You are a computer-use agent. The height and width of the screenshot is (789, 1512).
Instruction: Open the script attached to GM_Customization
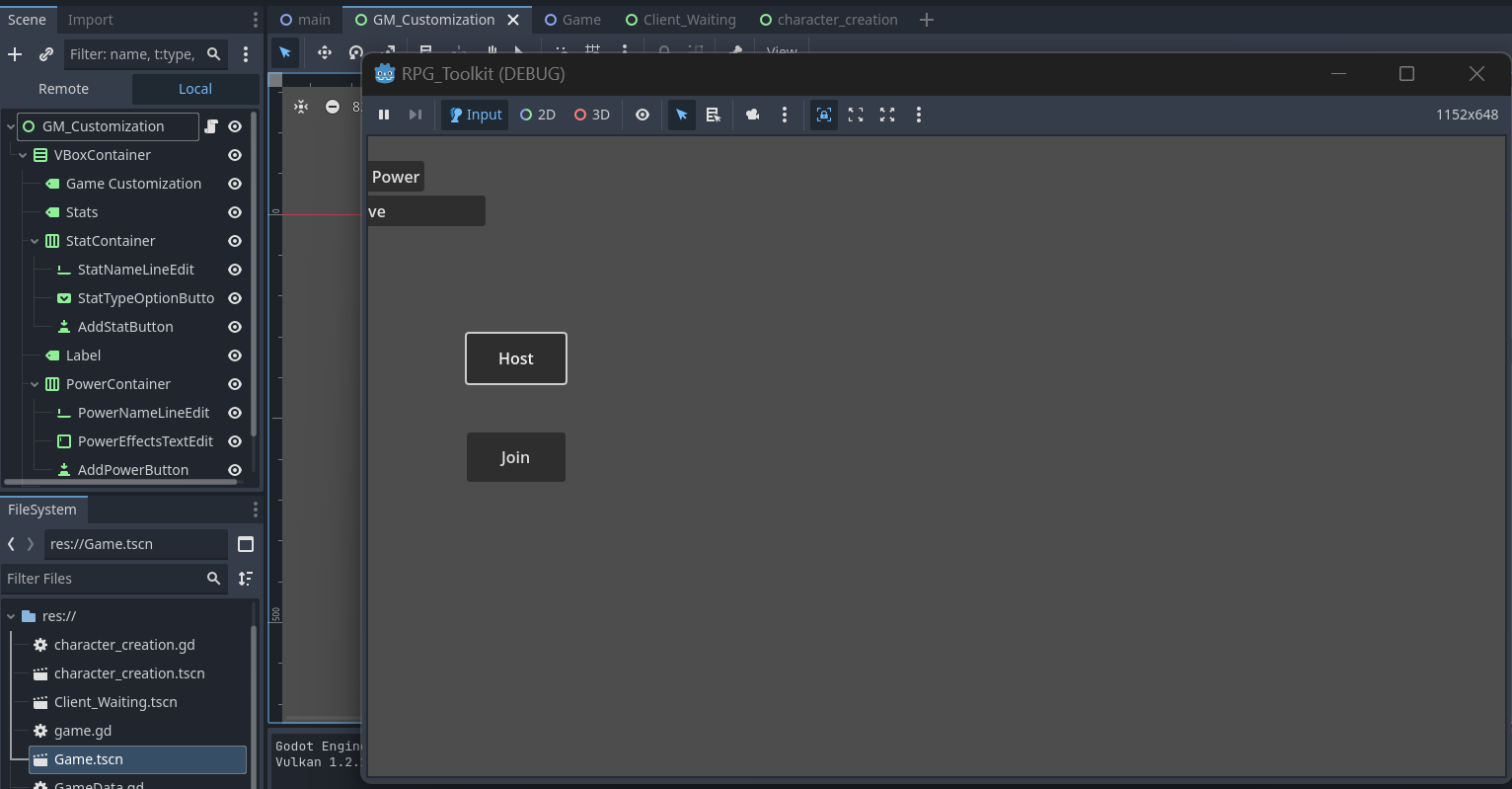211,126
